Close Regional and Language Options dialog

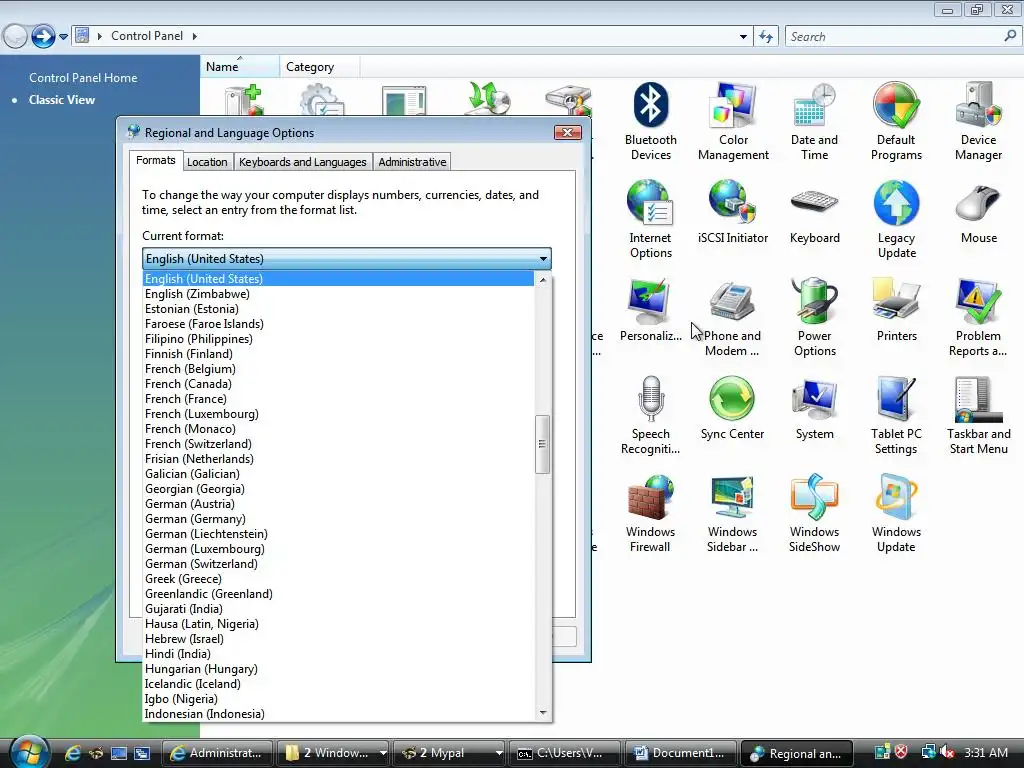coord(568,133)
